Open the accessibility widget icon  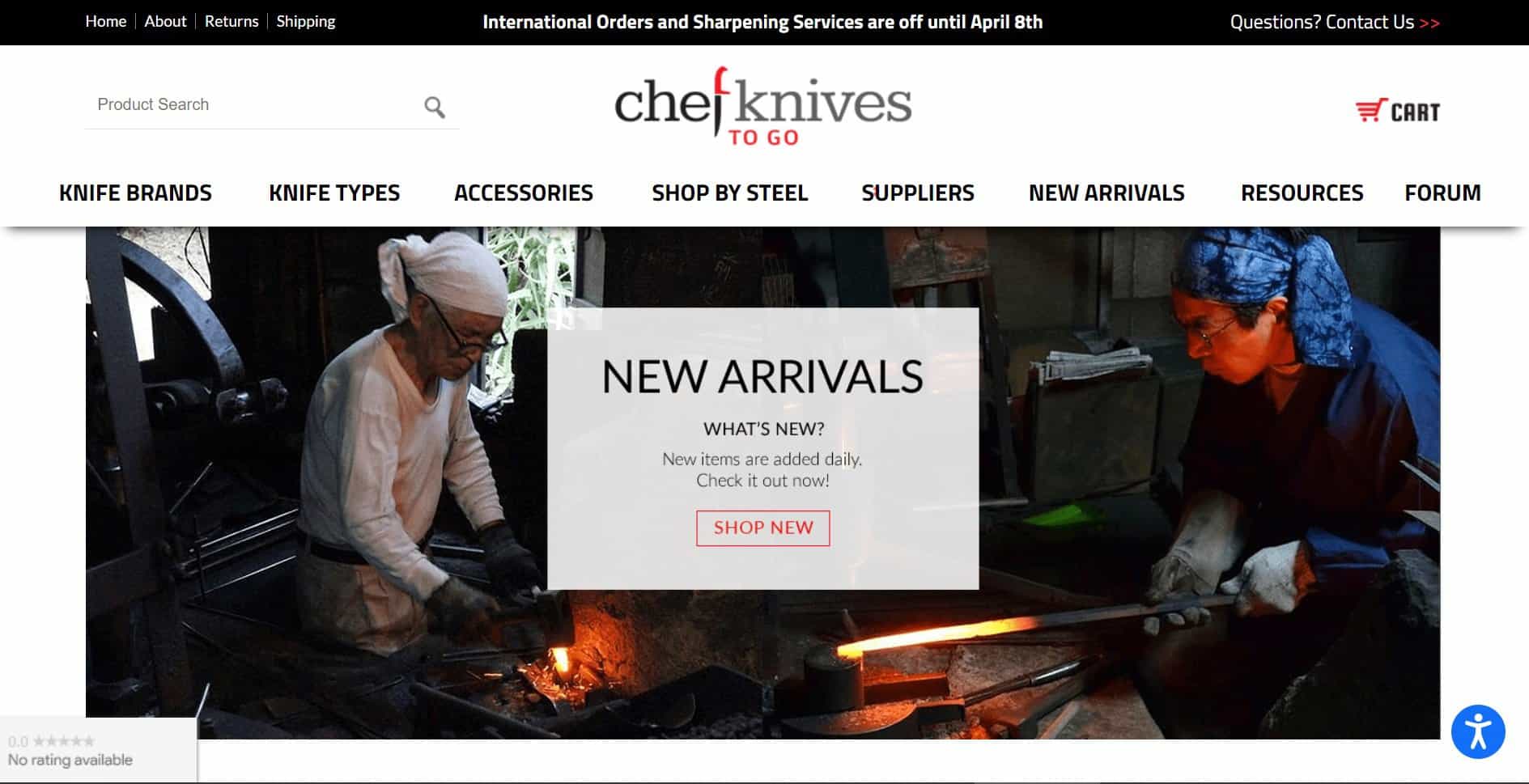point(1477,731)
